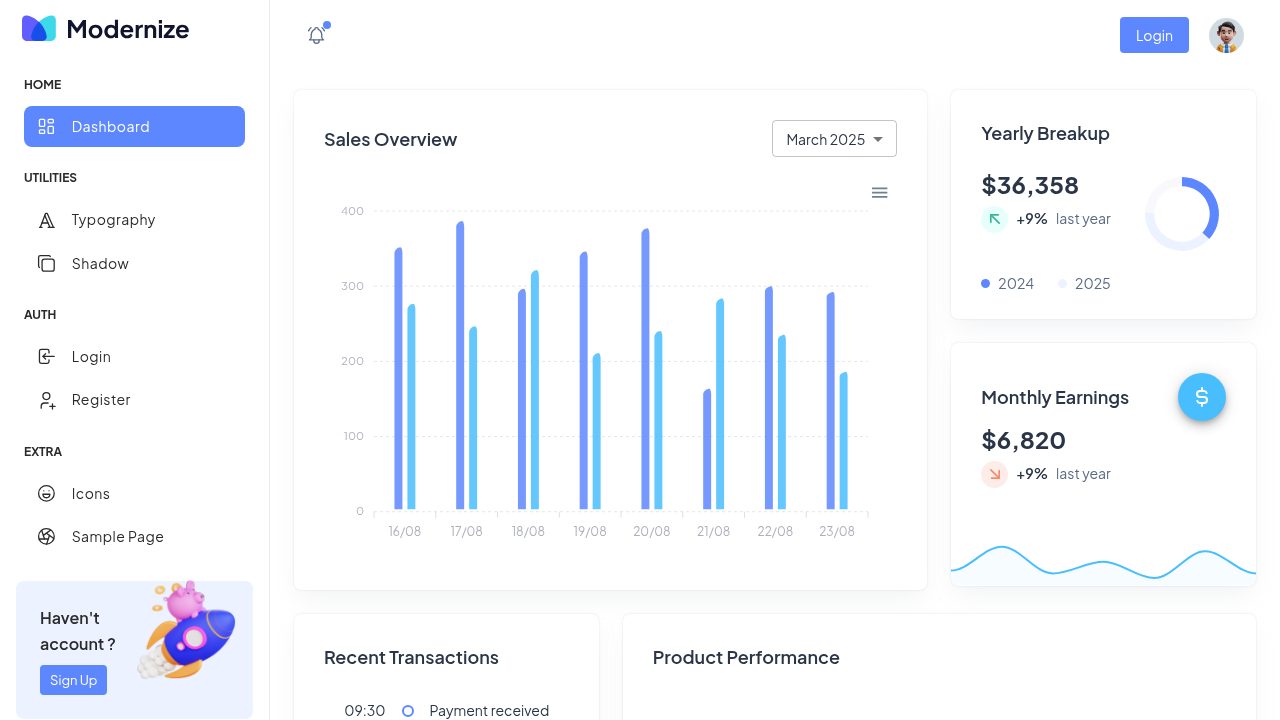Viewport: 1280px width, 720px height.
Task: Click the Monthly Earnings wave chart line
Action: 1103,563
